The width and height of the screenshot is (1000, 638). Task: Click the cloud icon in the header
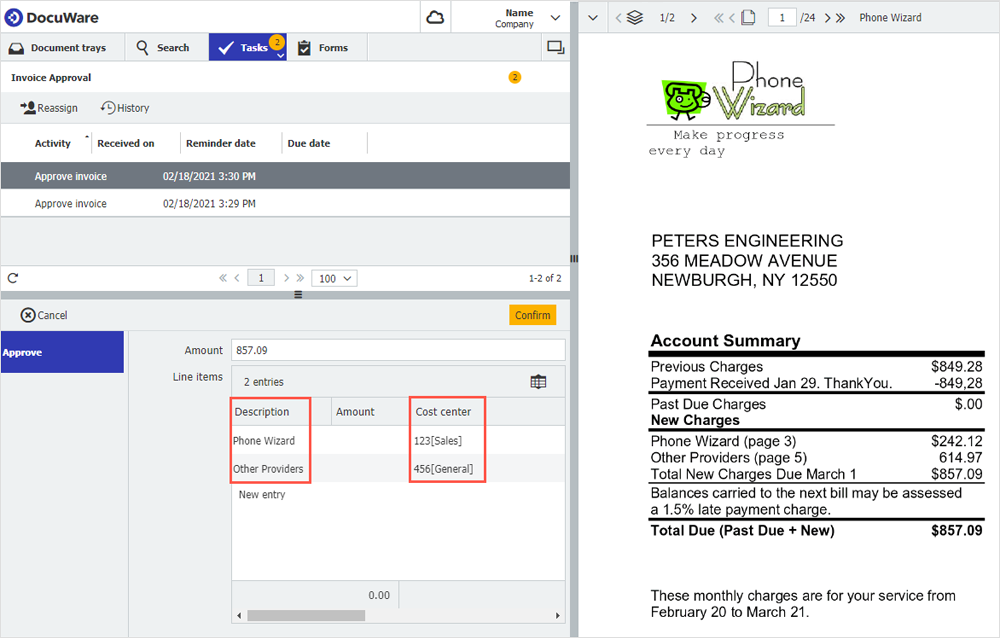tap(435, 17)
